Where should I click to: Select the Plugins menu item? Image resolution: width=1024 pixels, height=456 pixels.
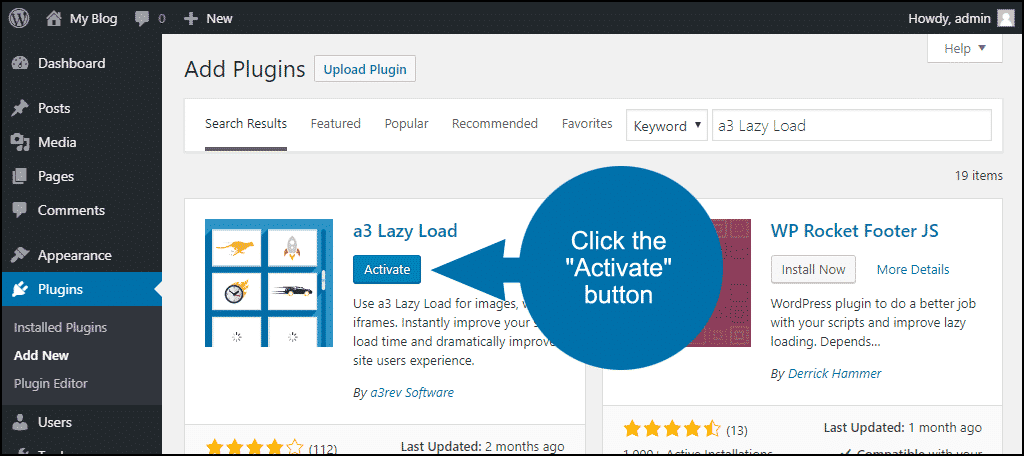(x=81, y=289)
